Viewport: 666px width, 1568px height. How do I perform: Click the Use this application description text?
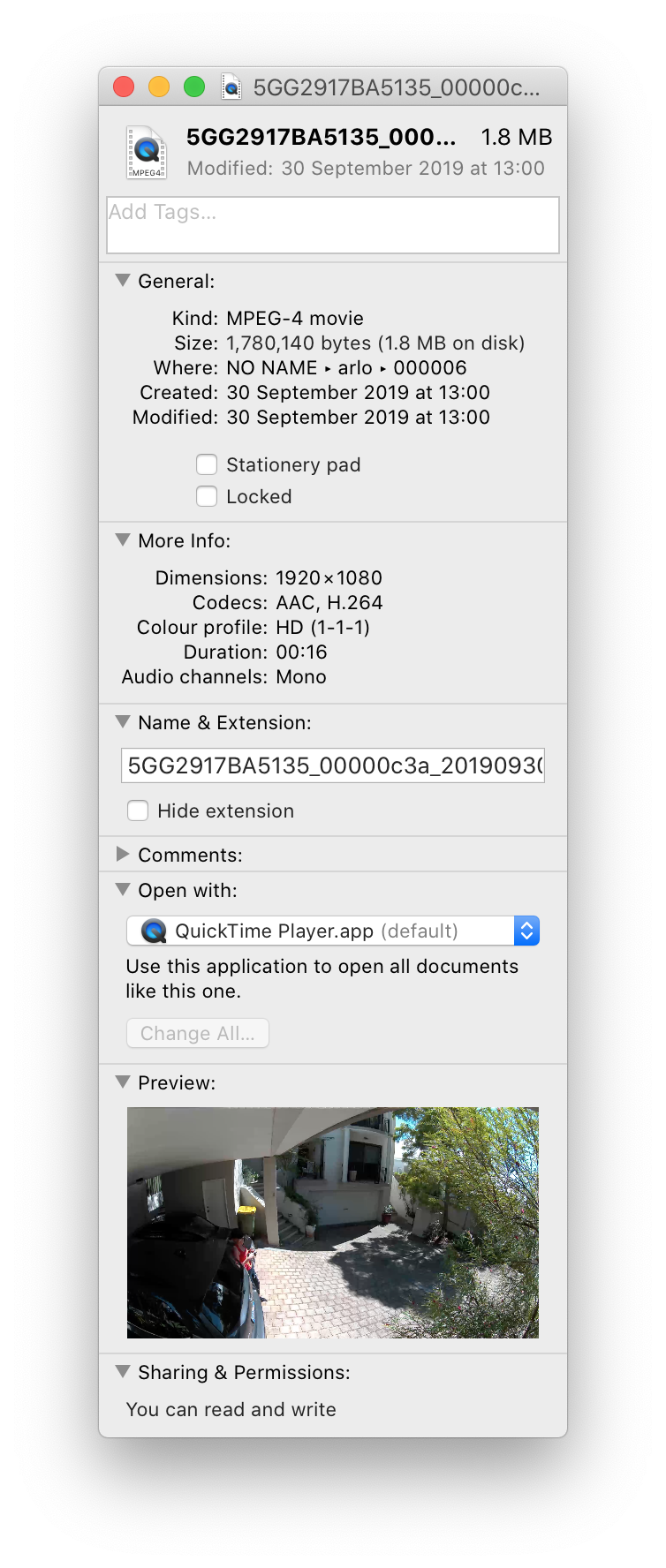(x=322, y=978)
